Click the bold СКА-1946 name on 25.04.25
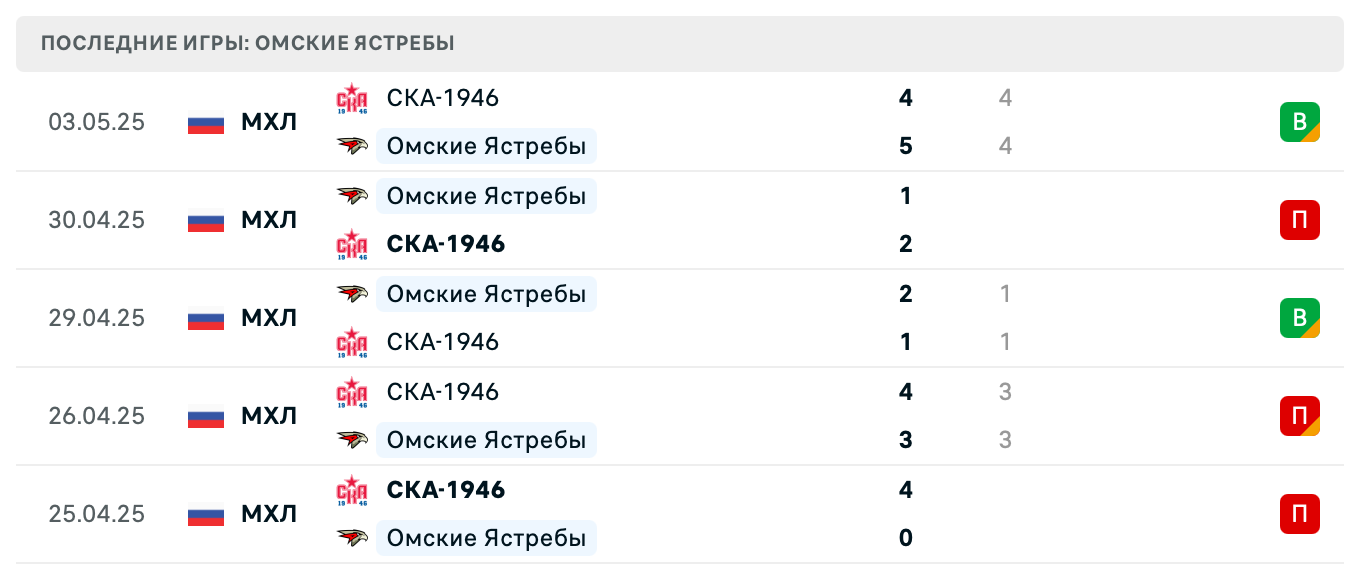Image resolution: width=1360 pixels, height=578 pixels. click(445, 490)
